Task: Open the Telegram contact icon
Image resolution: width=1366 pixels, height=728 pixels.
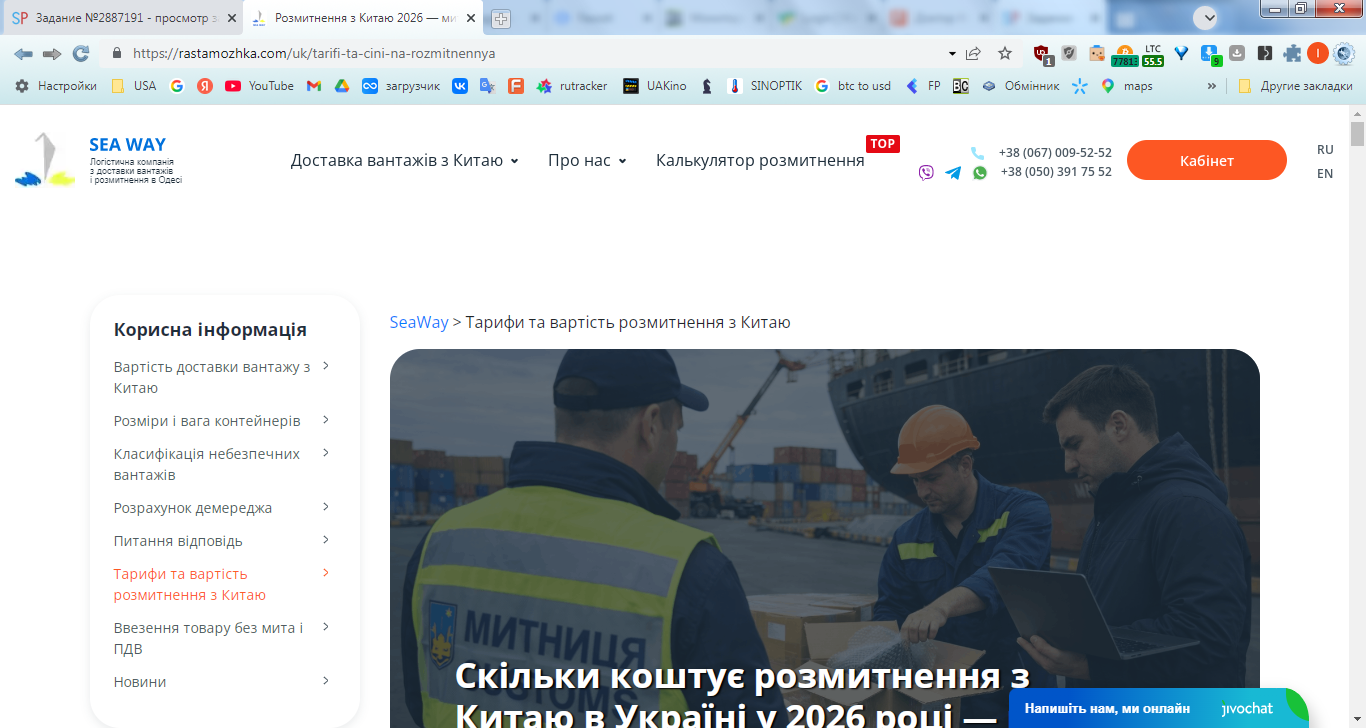Action: click(953, 172)
